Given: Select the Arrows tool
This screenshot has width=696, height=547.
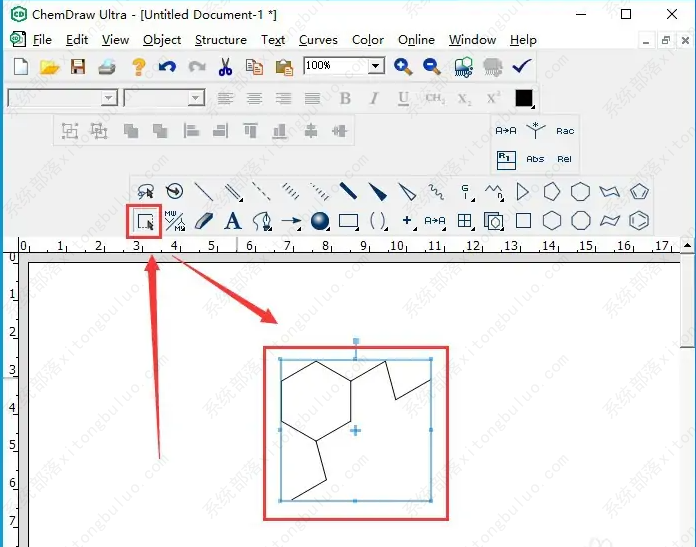Looking at the screenshot, I should point(291,221).
